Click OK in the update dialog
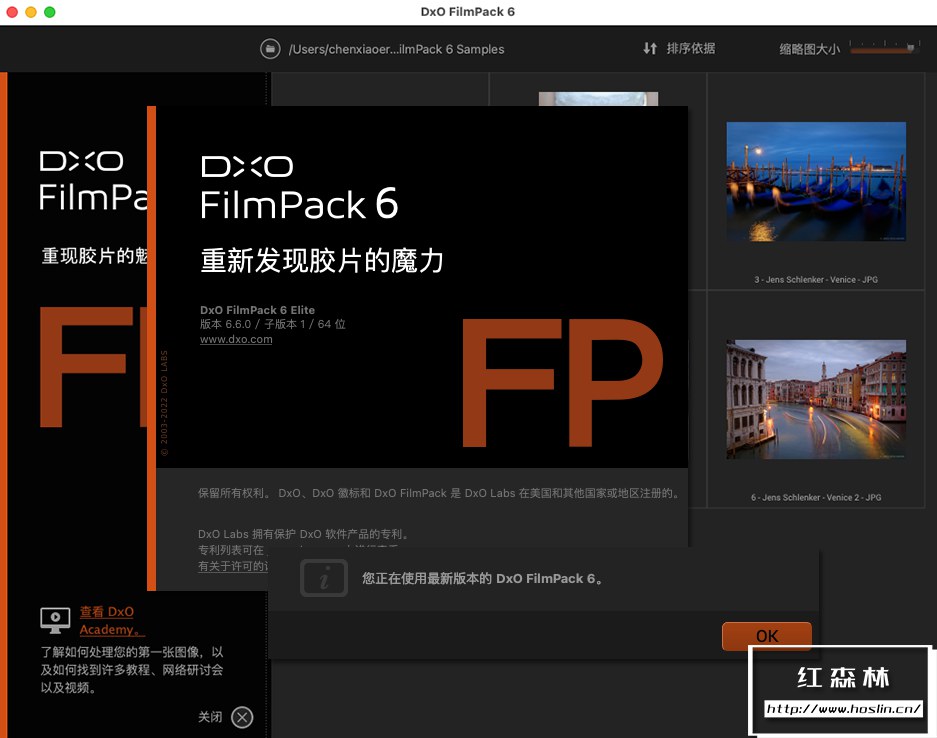Image resolution: width=937 pixels, height=738 pixels. pos(767,636)
